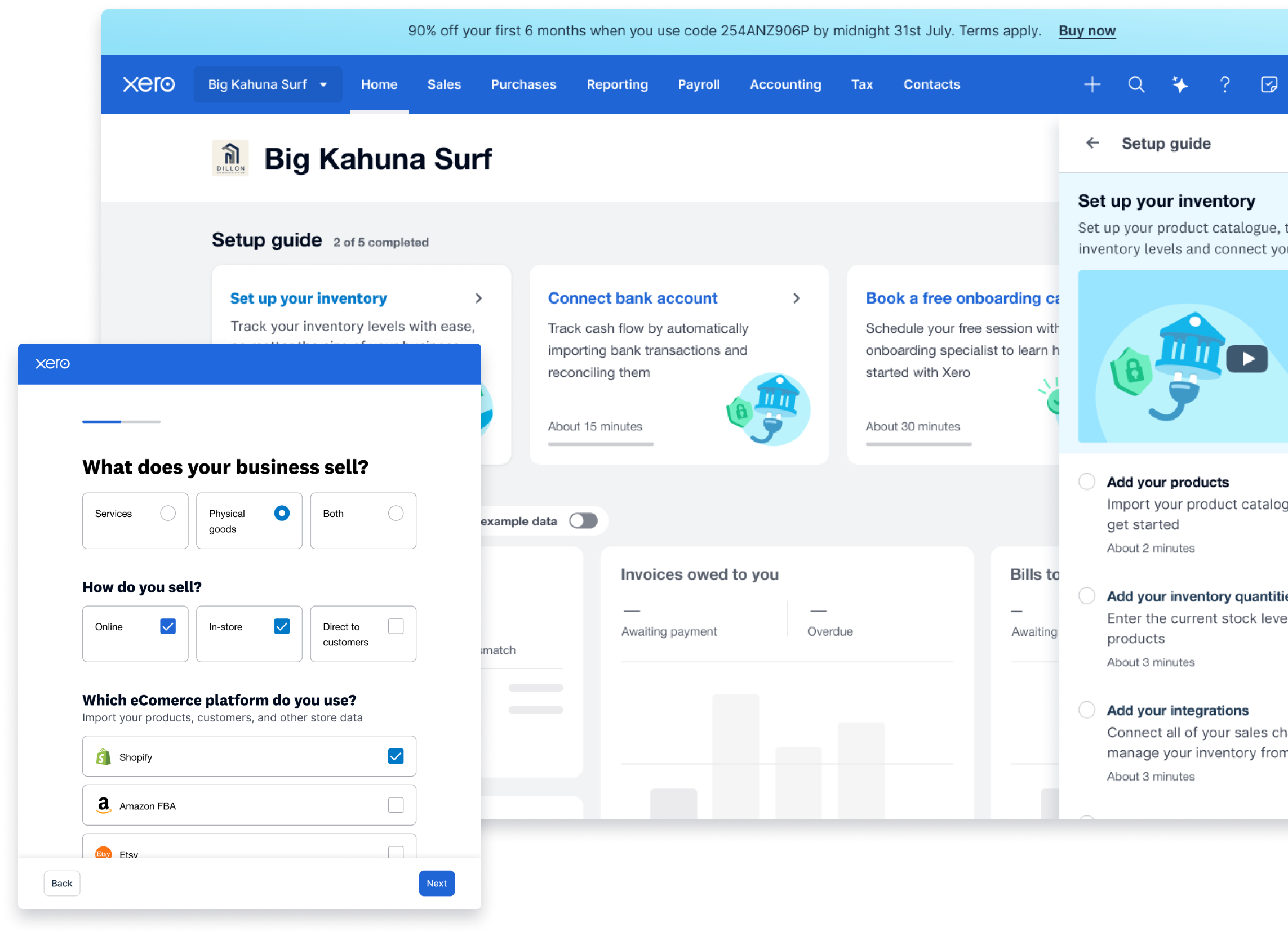
Task: Open the create new plus icon
Action: coord(1092,84)
